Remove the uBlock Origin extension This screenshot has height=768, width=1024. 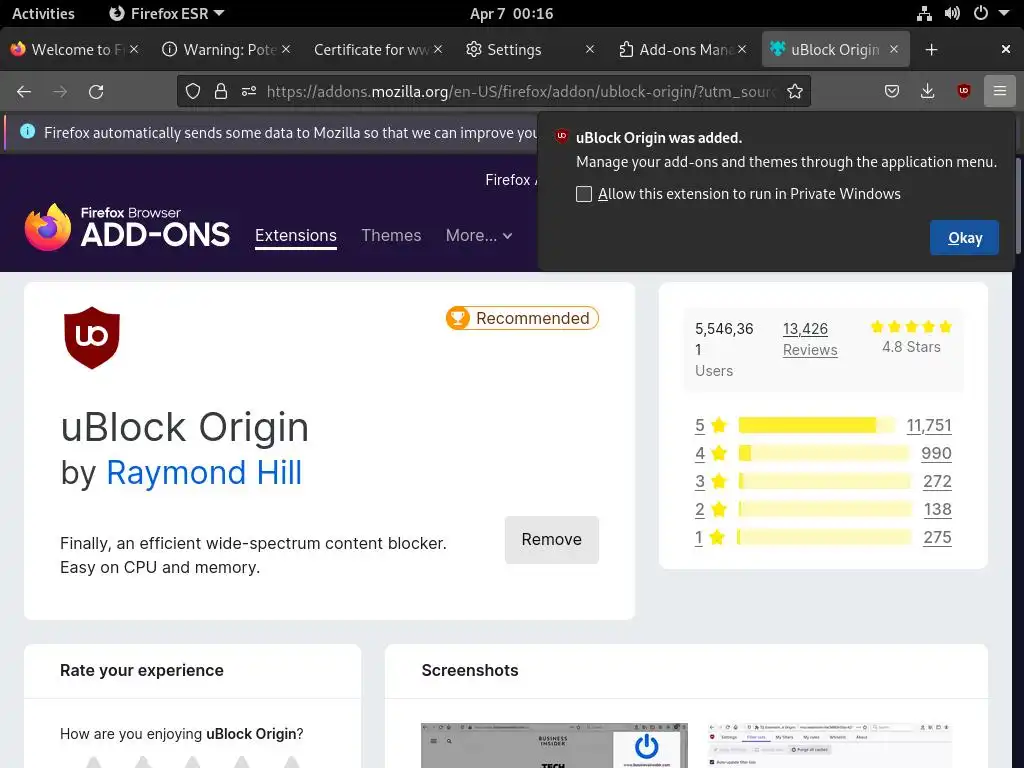[552, 539]
